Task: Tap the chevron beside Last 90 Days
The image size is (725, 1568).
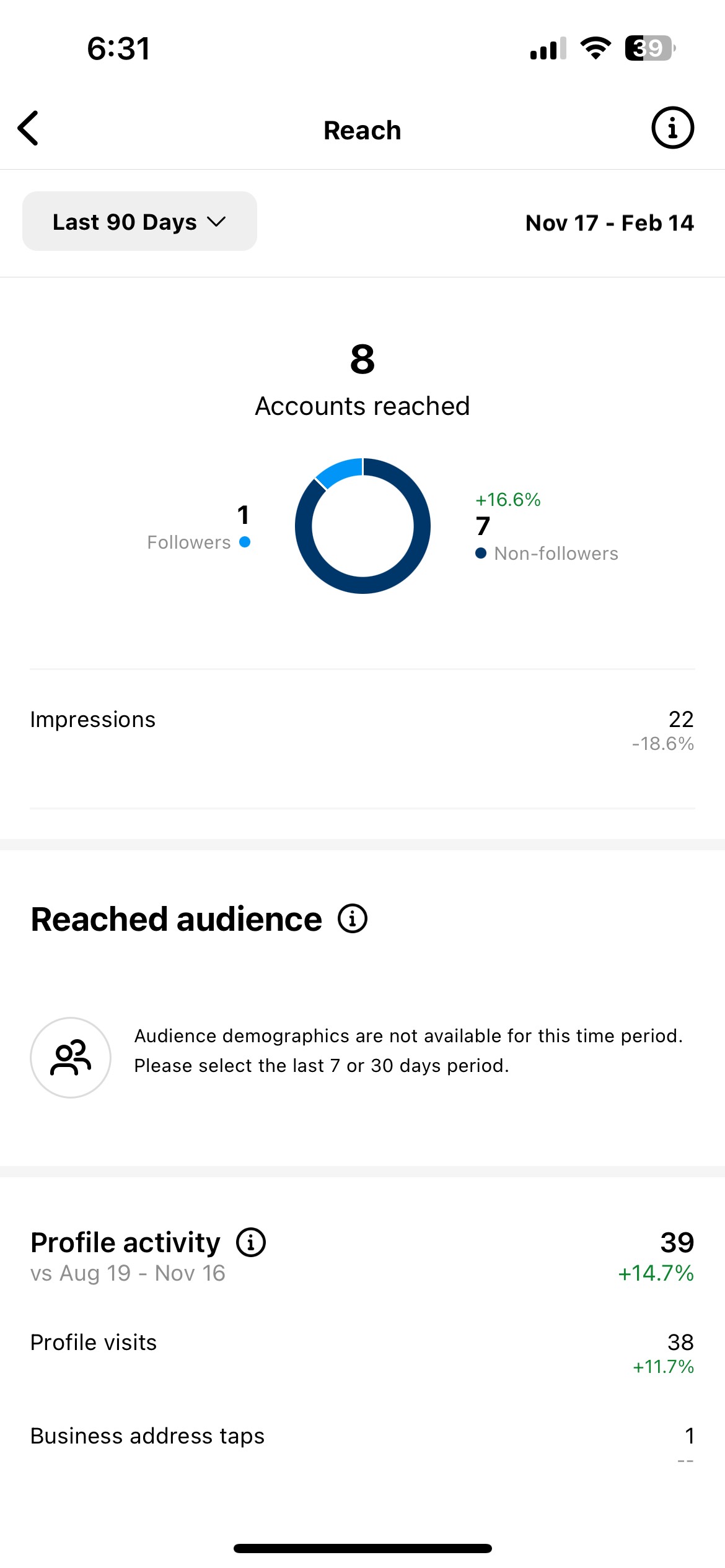Action: tap(216, 222)
